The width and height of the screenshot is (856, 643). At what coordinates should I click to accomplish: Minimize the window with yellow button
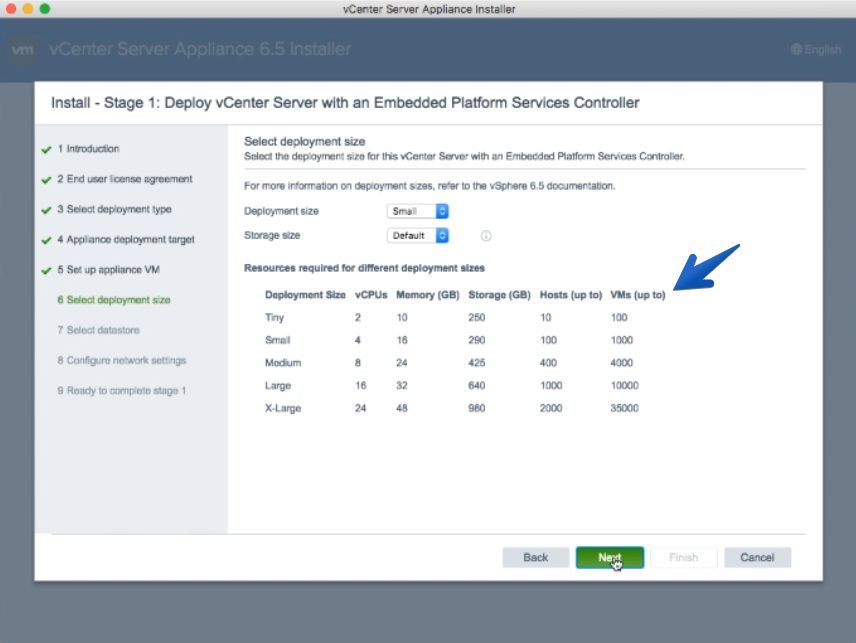tap(28, 9)
